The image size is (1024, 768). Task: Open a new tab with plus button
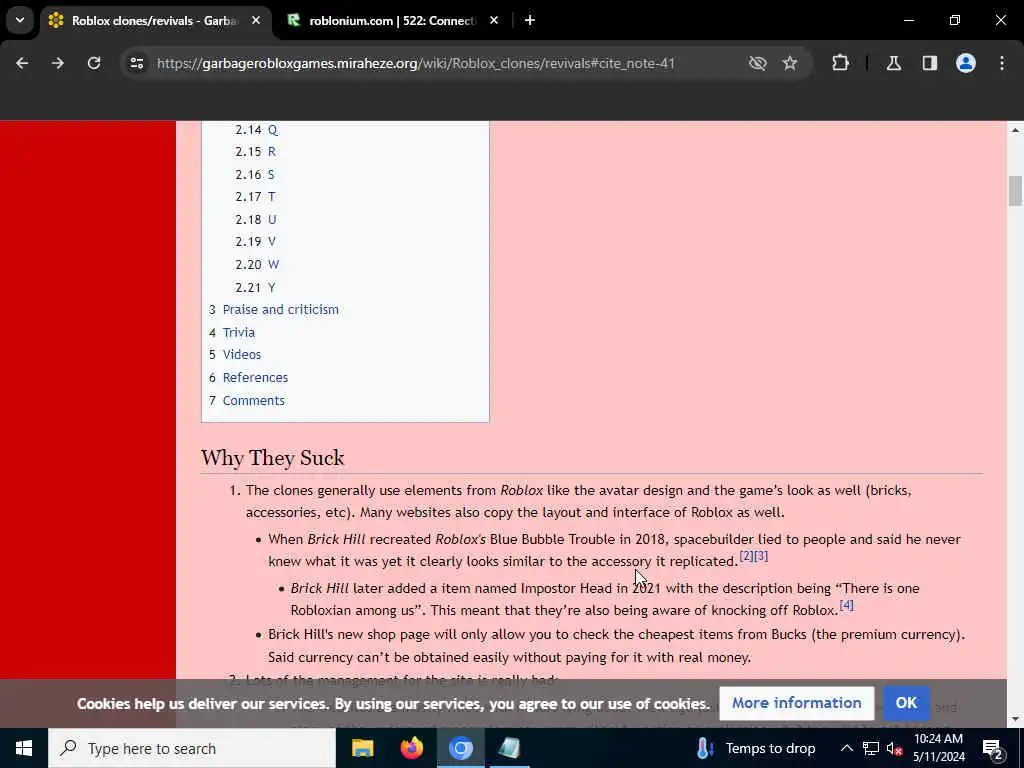coord(530,20)
